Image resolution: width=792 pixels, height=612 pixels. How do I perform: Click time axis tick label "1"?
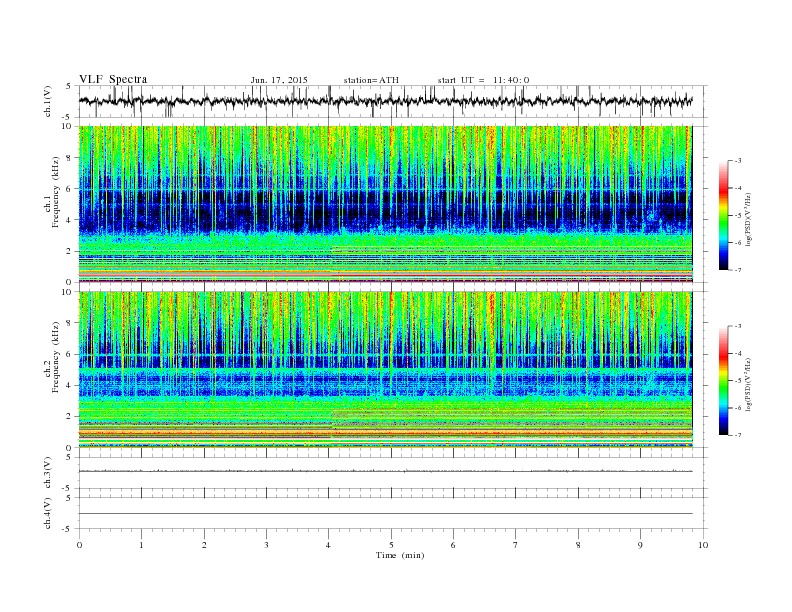[141, 545]
